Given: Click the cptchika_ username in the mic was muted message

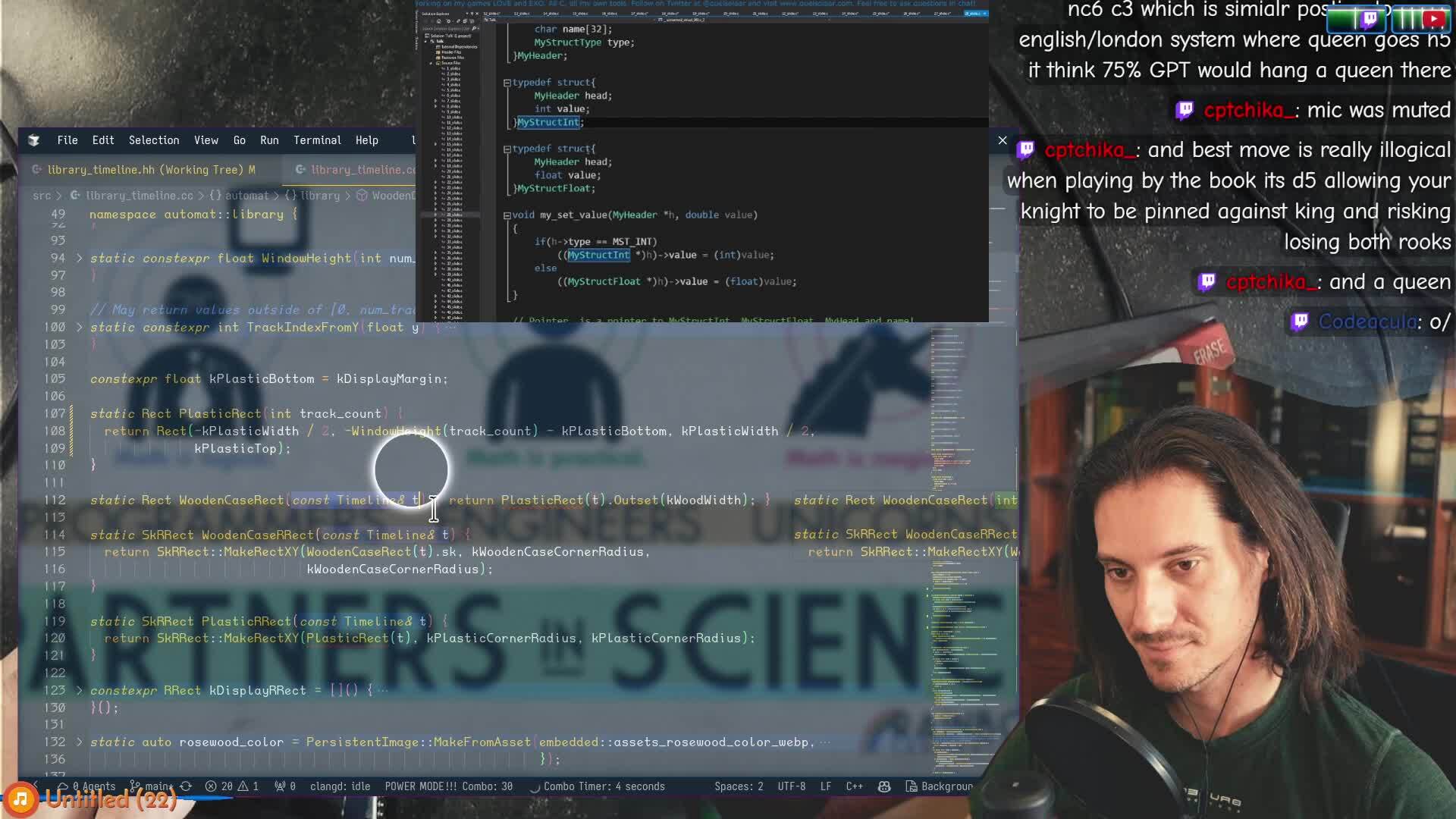Looking at the screenshot, I should (x=1248, y=111).
